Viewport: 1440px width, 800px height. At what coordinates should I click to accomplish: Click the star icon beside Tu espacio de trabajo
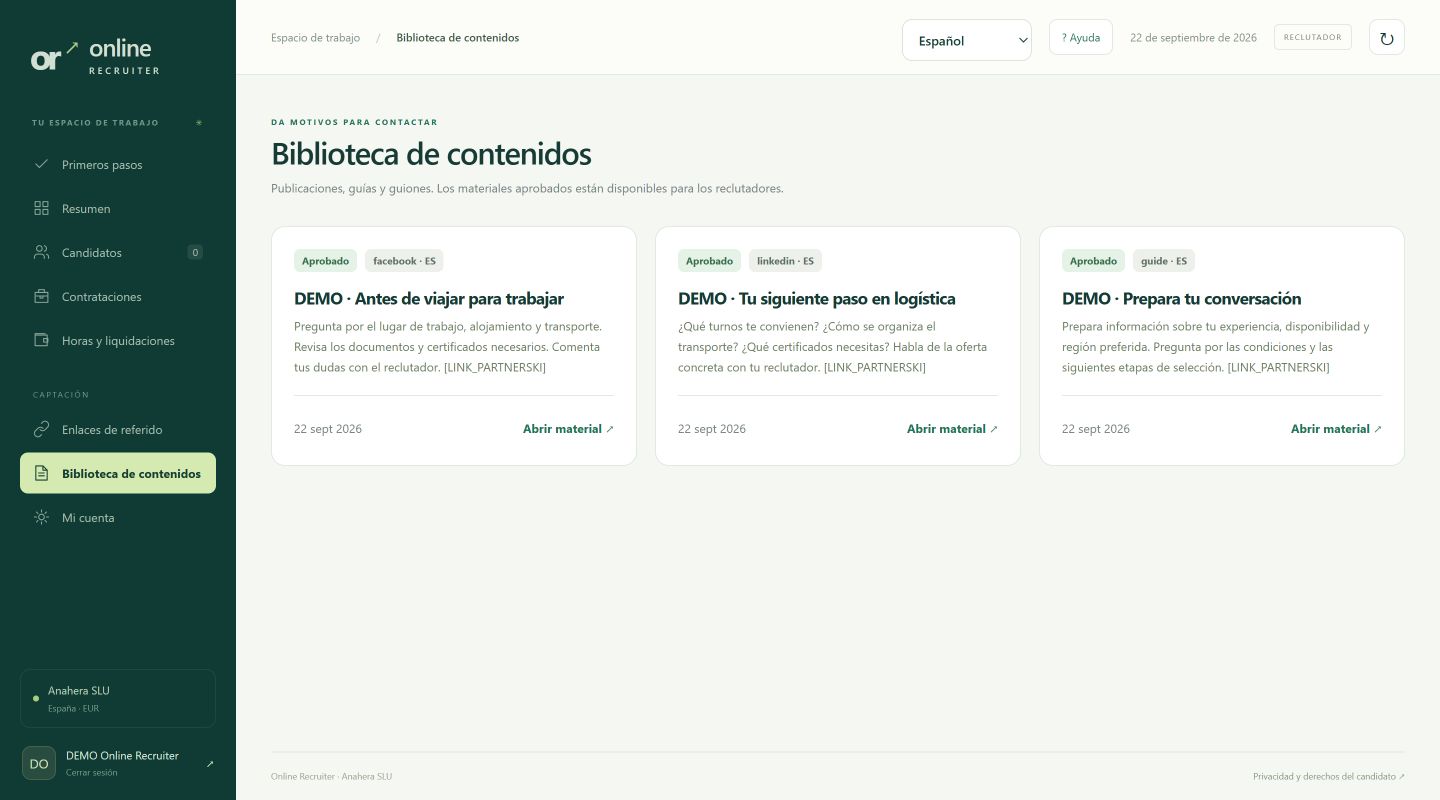click(x=199, y=123)
